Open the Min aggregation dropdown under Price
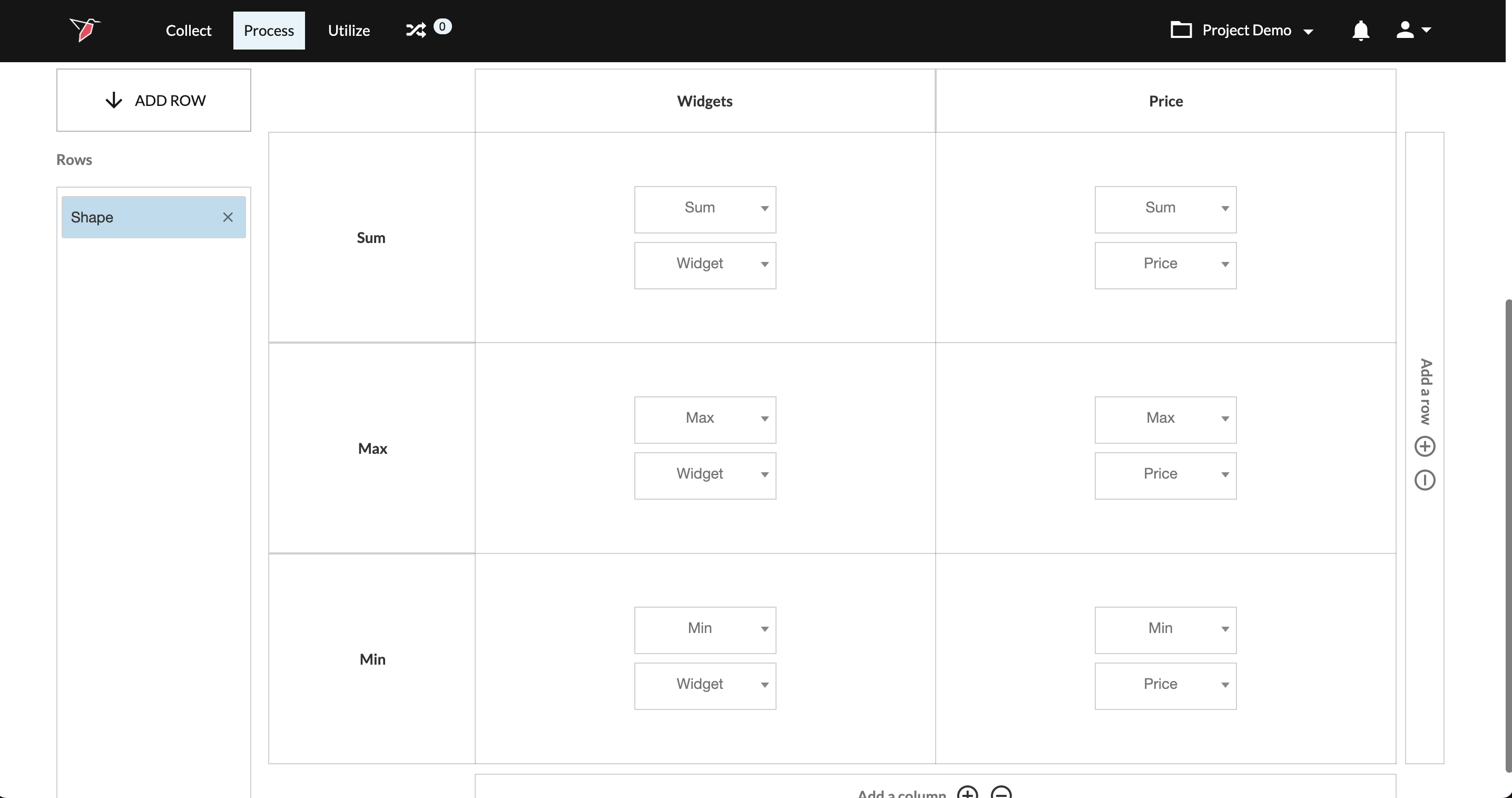 tap(1165, 630)
